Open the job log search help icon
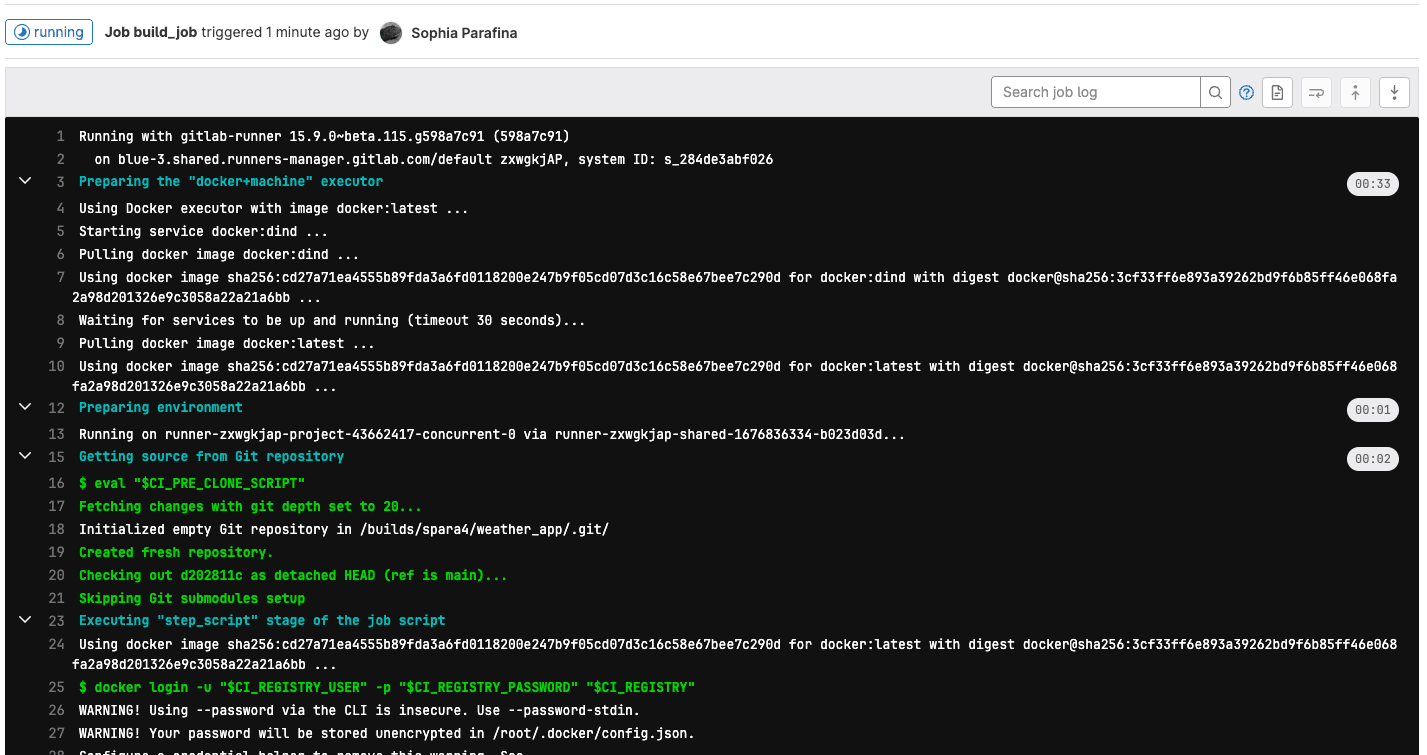The image size is (1427, 755). coord(1246,92)
